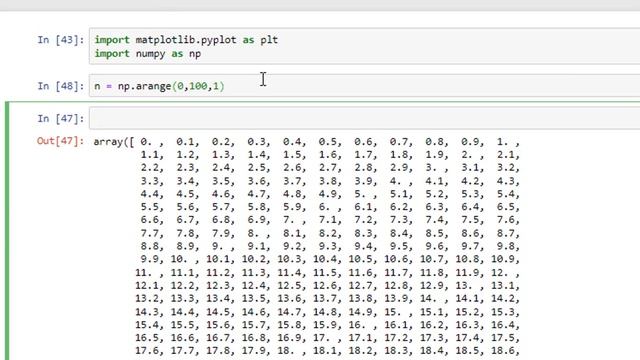Click output value 4.4
Screen dimensions: 640x360
pos(150,194)
